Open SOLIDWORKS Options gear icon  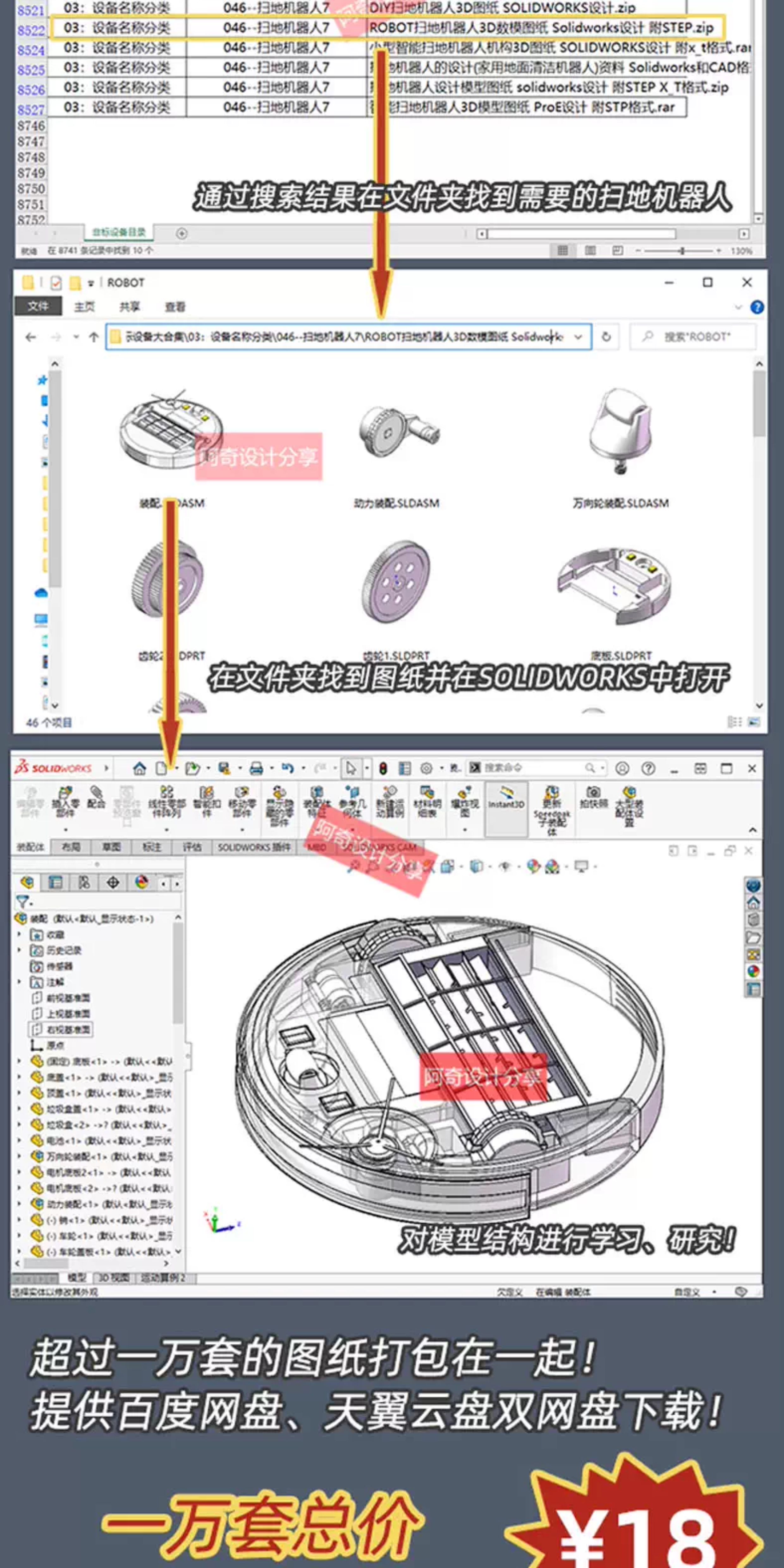pos(426,769)
